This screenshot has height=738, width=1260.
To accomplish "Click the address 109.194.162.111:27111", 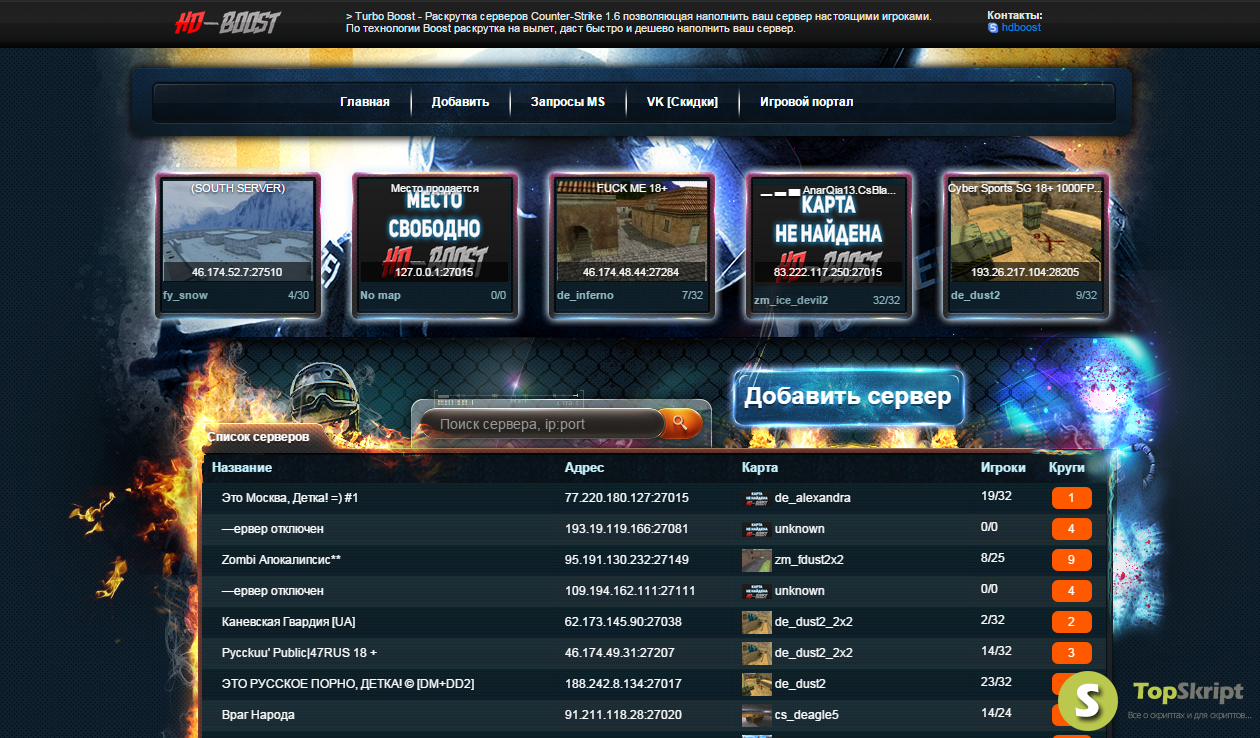I will (x=630, y=591).
